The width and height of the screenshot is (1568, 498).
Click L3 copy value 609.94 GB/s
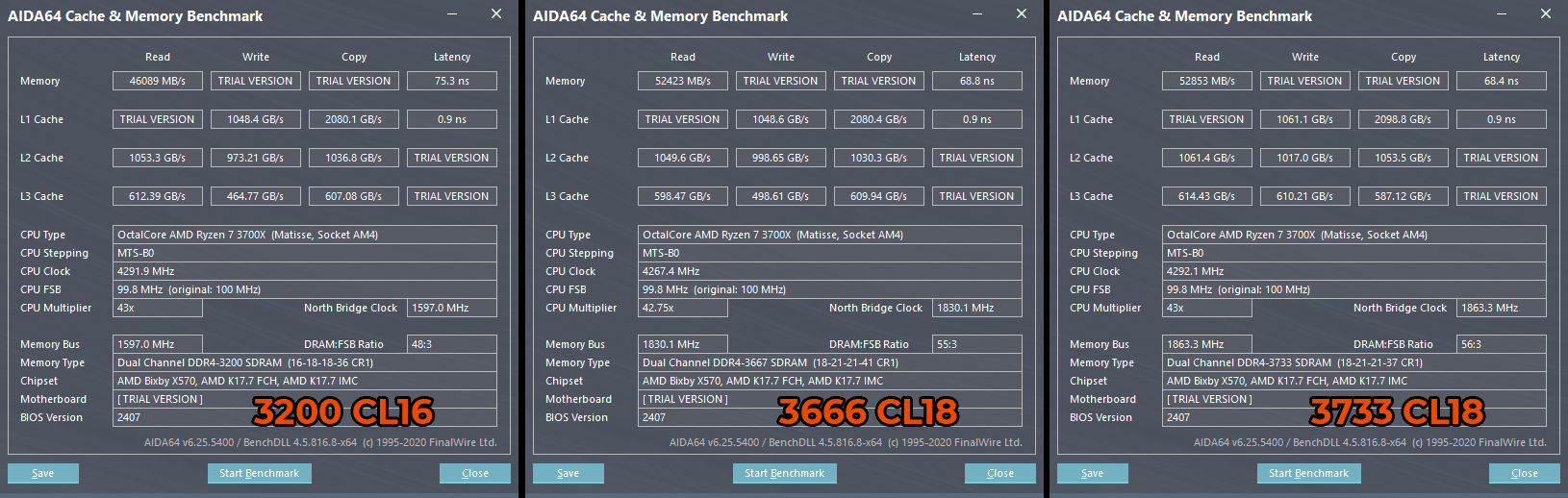[879, 196]
